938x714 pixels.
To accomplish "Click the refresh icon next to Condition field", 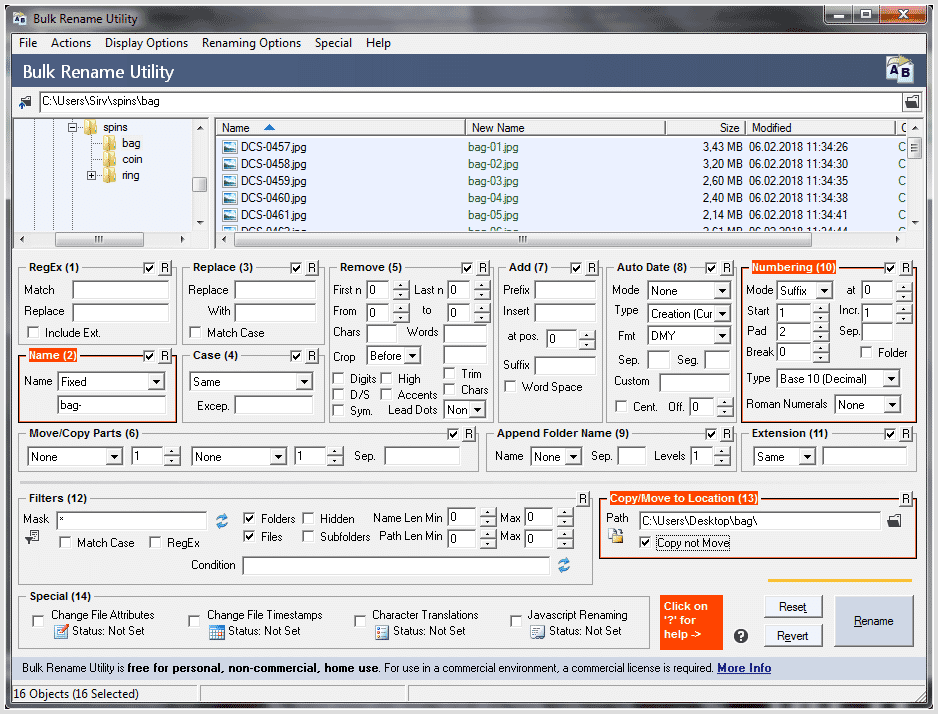I will point(564,565).
